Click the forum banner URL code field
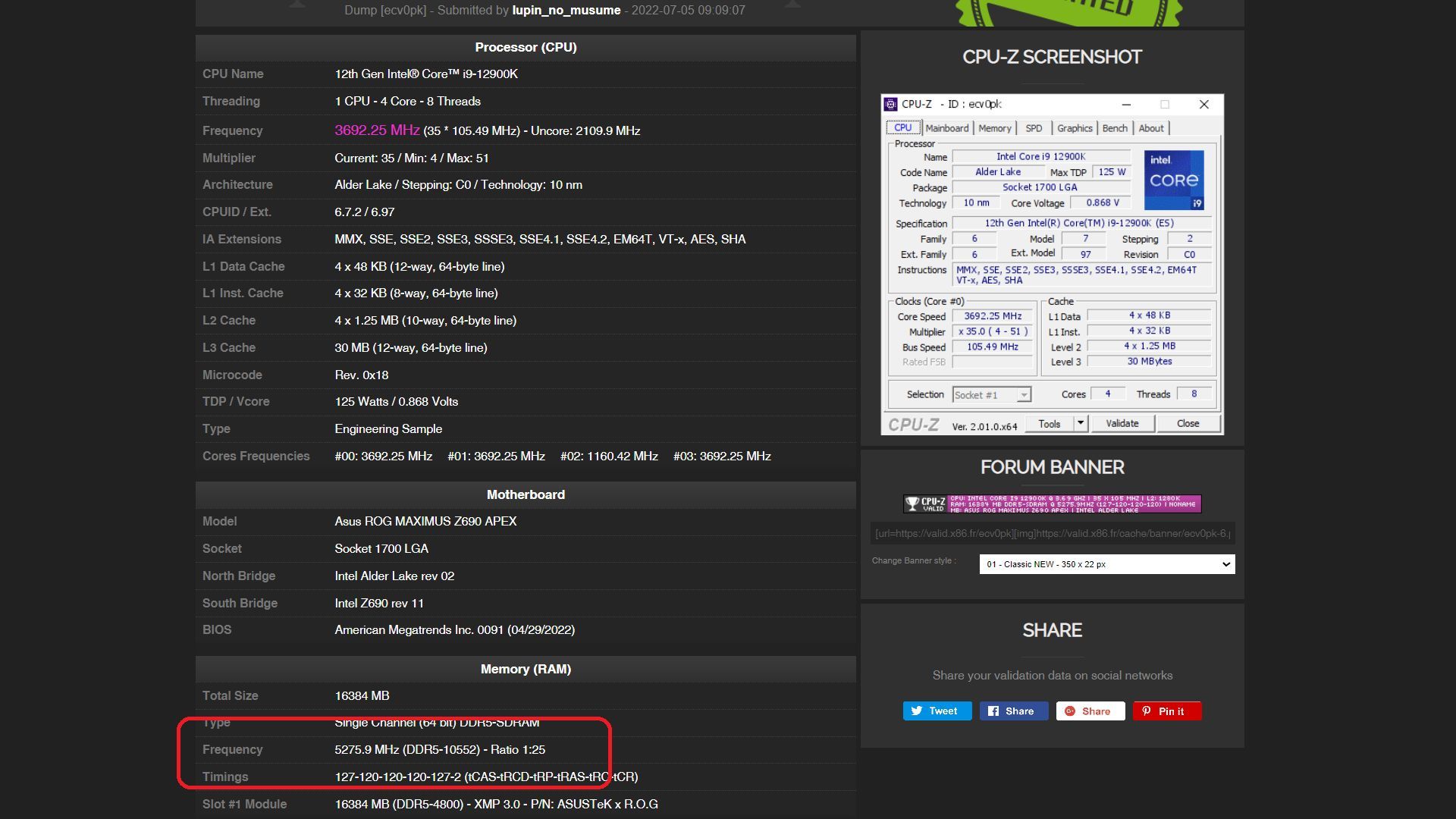The image size is (1456, 819). click(1053, 533)
